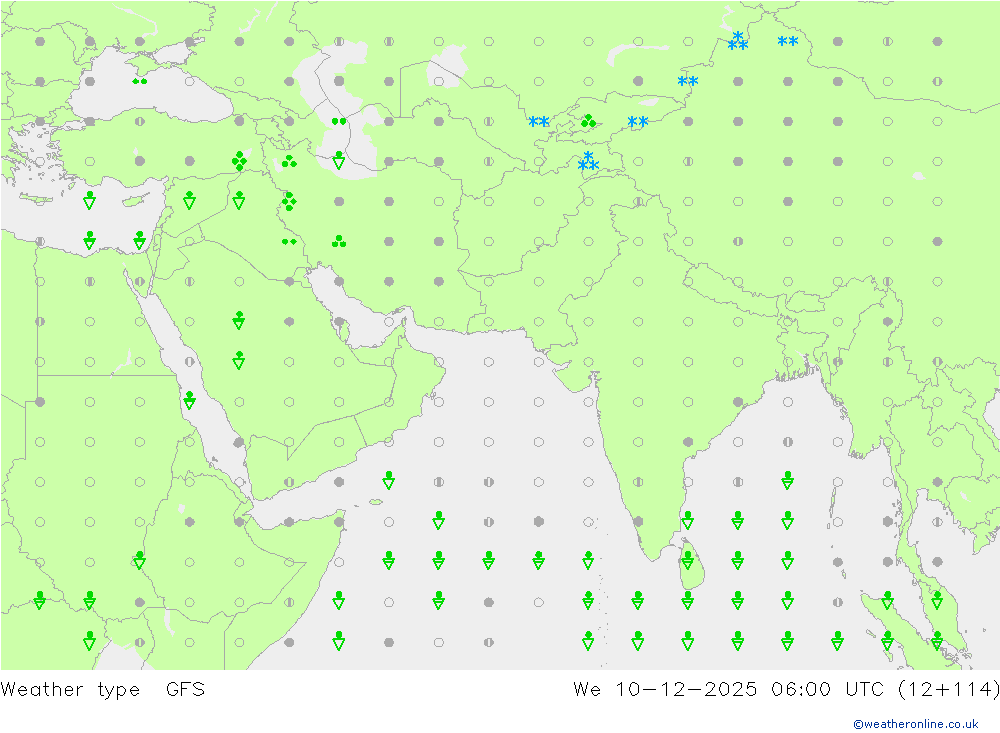
Task: Click the "Weather type" caption text
Action: [70, 689]
